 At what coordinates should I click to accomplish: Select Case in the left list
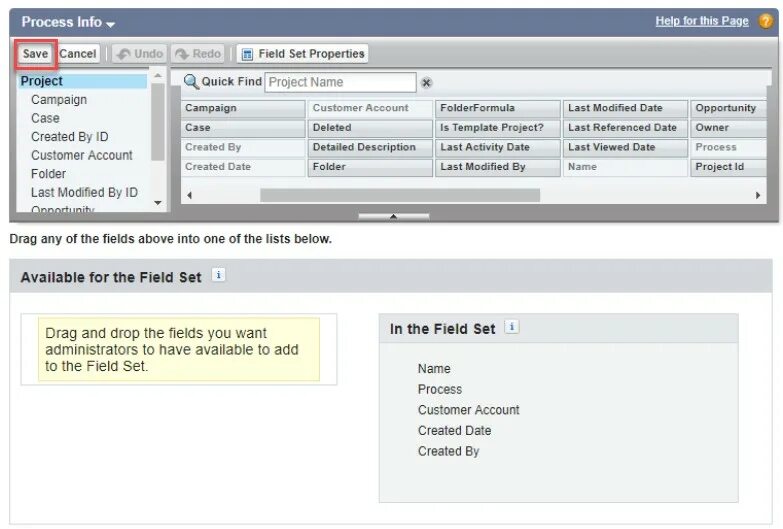click(45, 118)
